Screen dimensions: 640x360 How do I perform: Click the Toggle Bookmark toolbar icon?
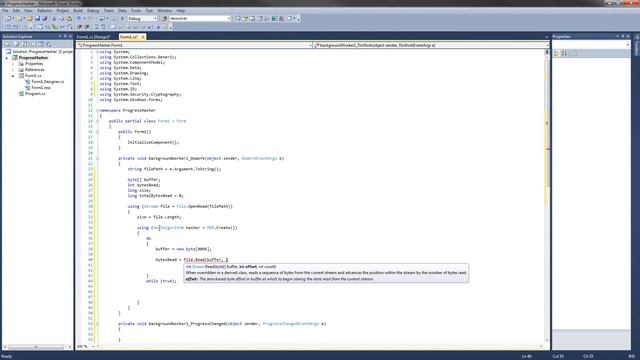click(x=113, y=27)
